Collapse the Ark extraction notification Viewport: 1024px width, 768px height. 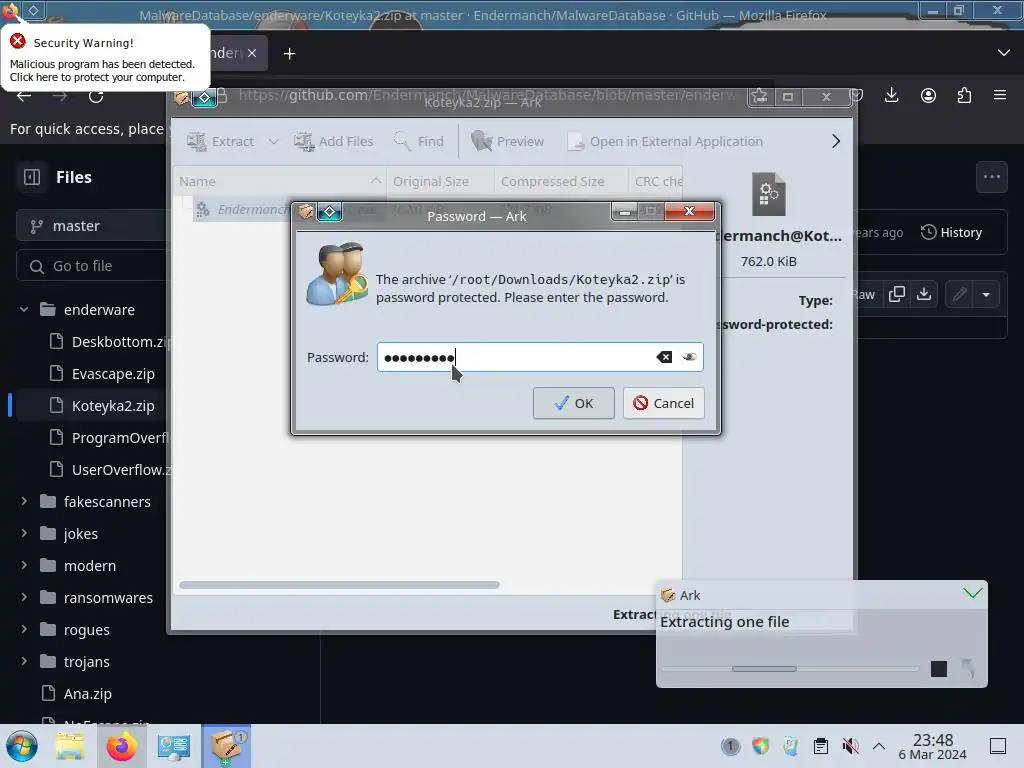972,593
